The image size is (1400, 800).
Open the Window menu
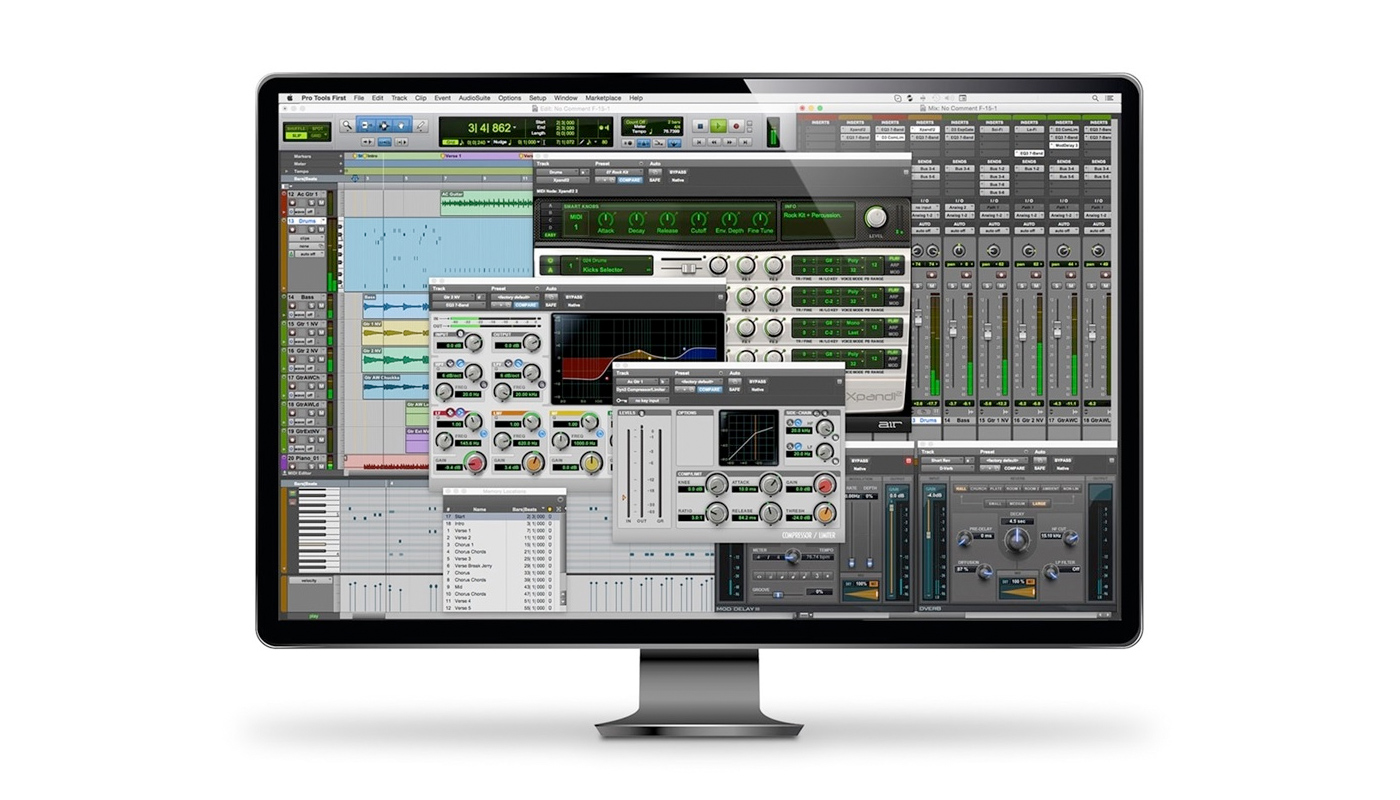[x=565, y=98]
